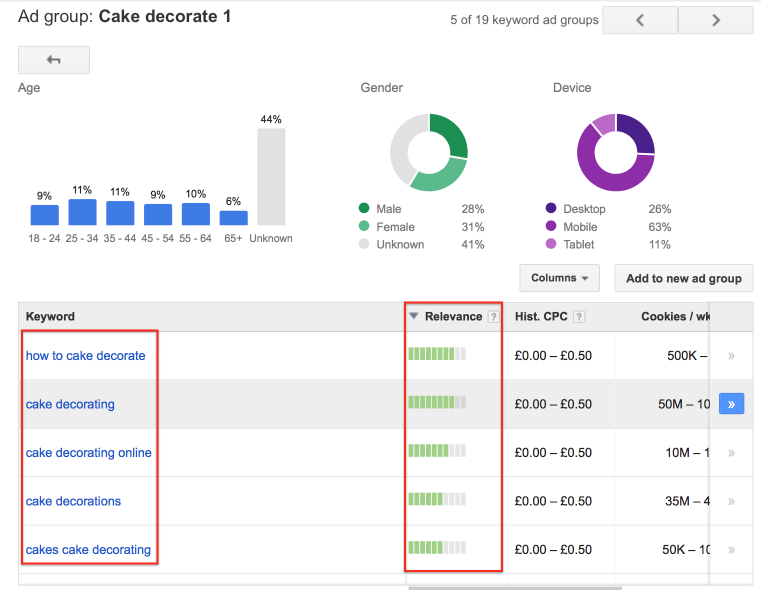Screen dimensions: 761x590
Task: Click the add arrow for 'cakes cake decorating'
Action: pyautogui.click(x=731, y=550)
